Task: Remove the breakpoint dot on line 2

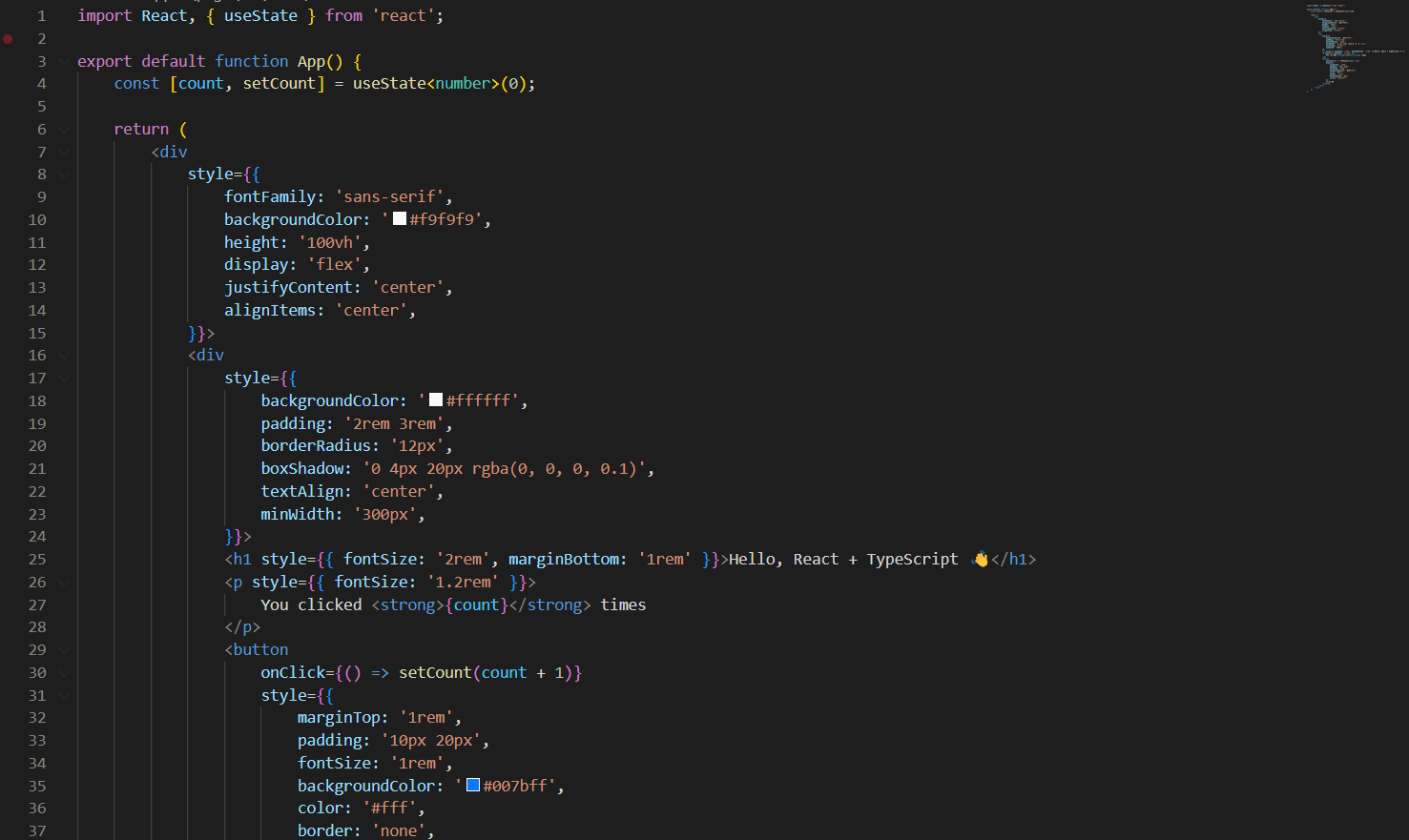Action: (x=8, y=39)
